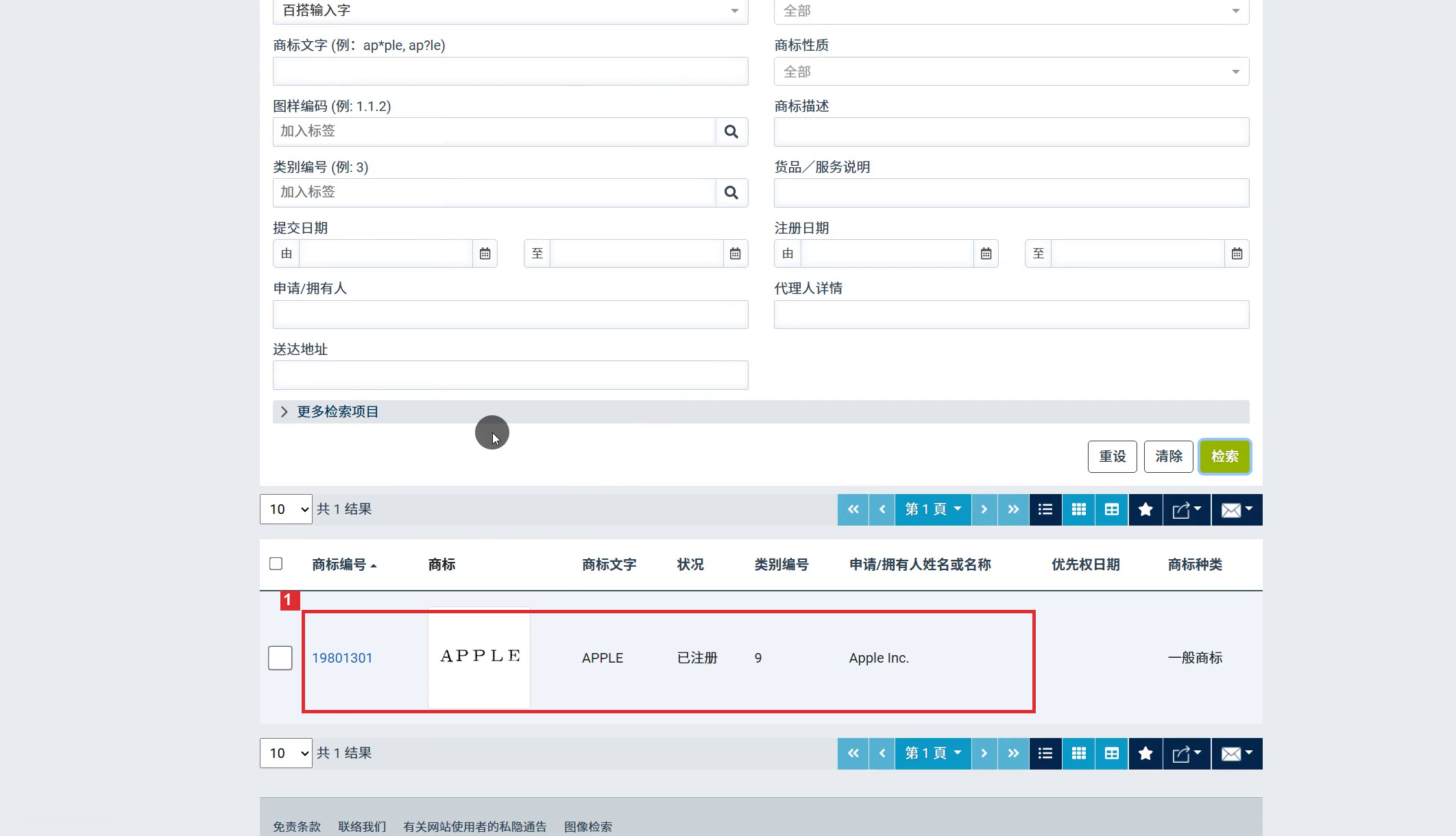Open the bottom results-per-page dropdown showing 10
This screenshot has width=1456, height=836.
click(286, 753)
